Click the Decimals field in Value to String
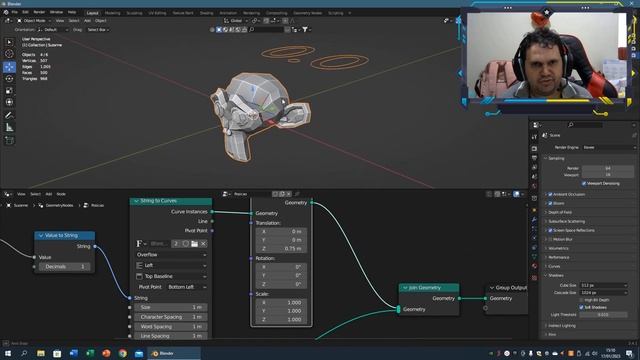Viewport: 640px width, 360px height. point(65,267)
